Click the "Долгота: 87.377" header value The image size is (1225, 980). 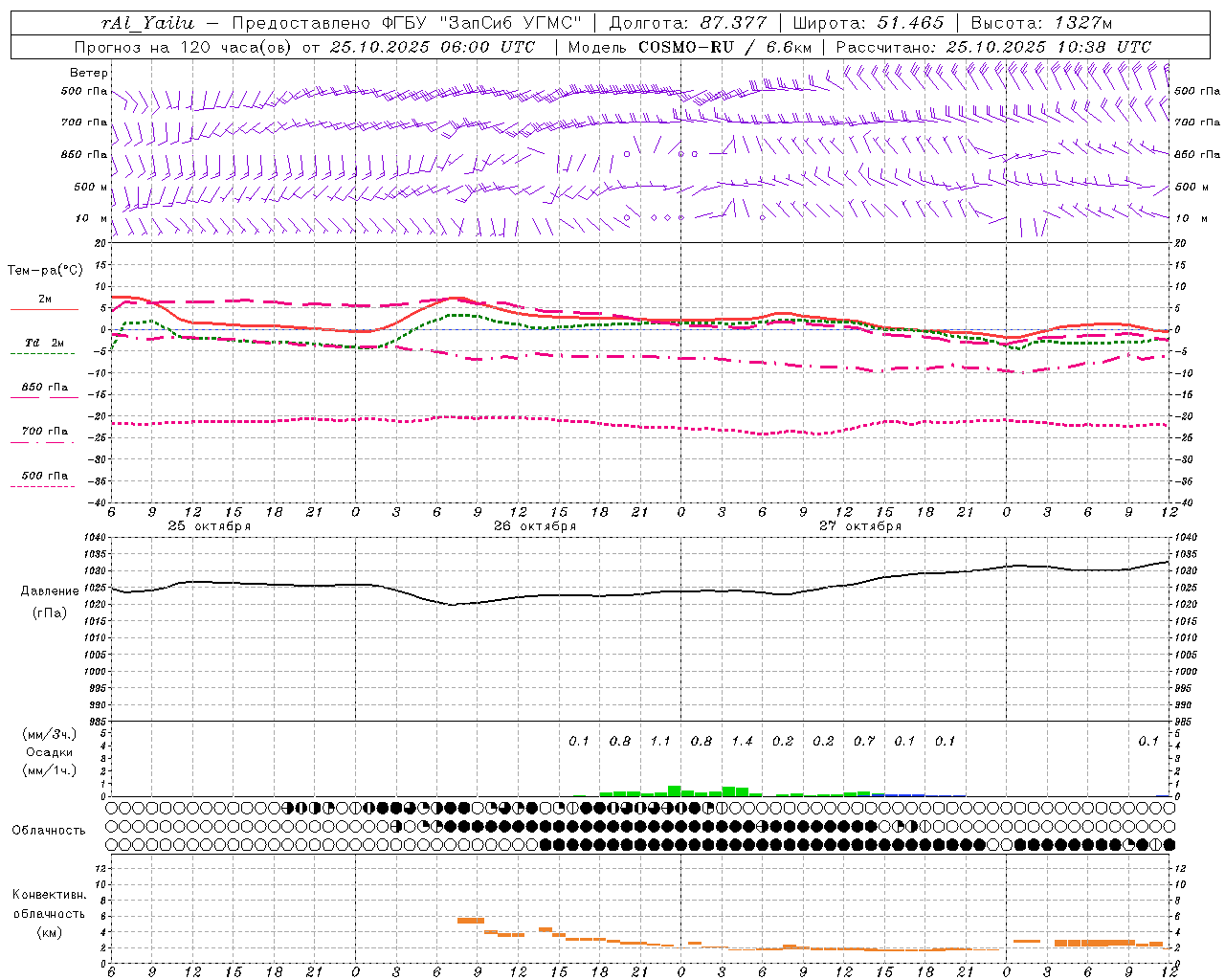(x=687, y=23)
